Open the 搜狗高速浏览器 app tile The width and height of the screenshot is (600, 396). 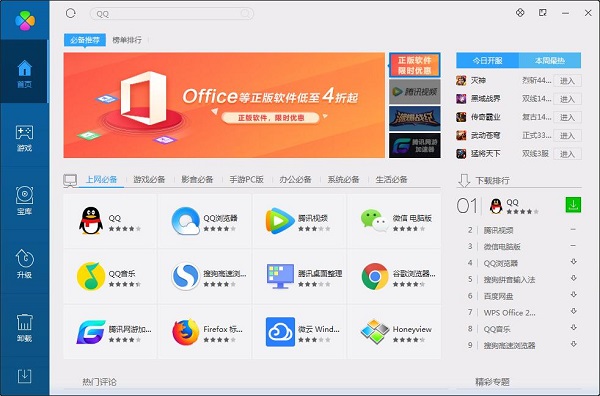pyautogui.click(x=205, y=276)
